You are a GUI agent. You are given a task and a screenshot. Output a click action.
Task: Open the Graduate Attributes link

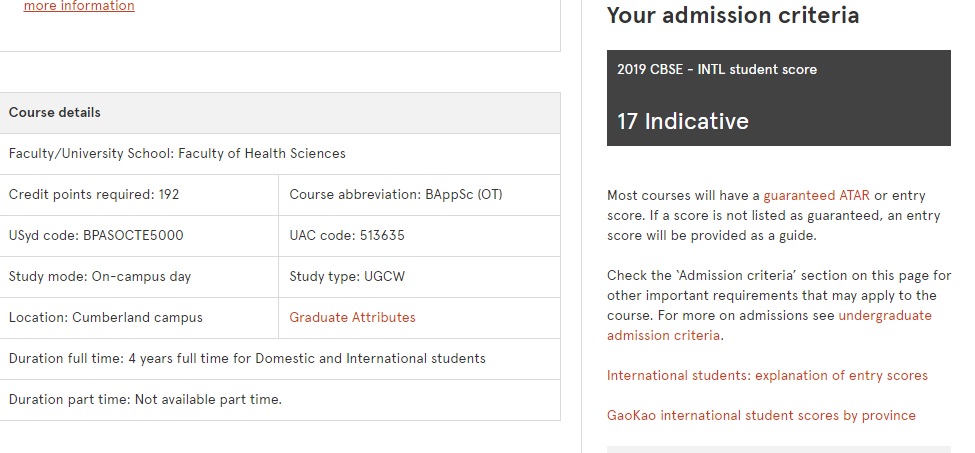coord(352,317)
